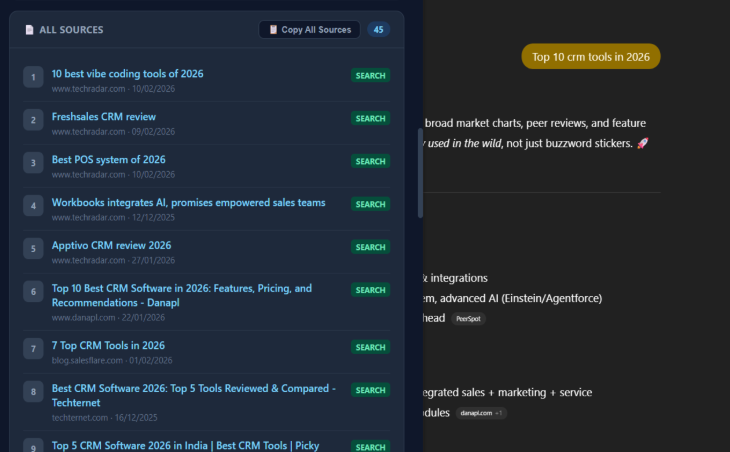Click 'www.techradar.com · 12/12/2025' text
Viewport: 730px width, 452px height.
[x=113, y=217]
